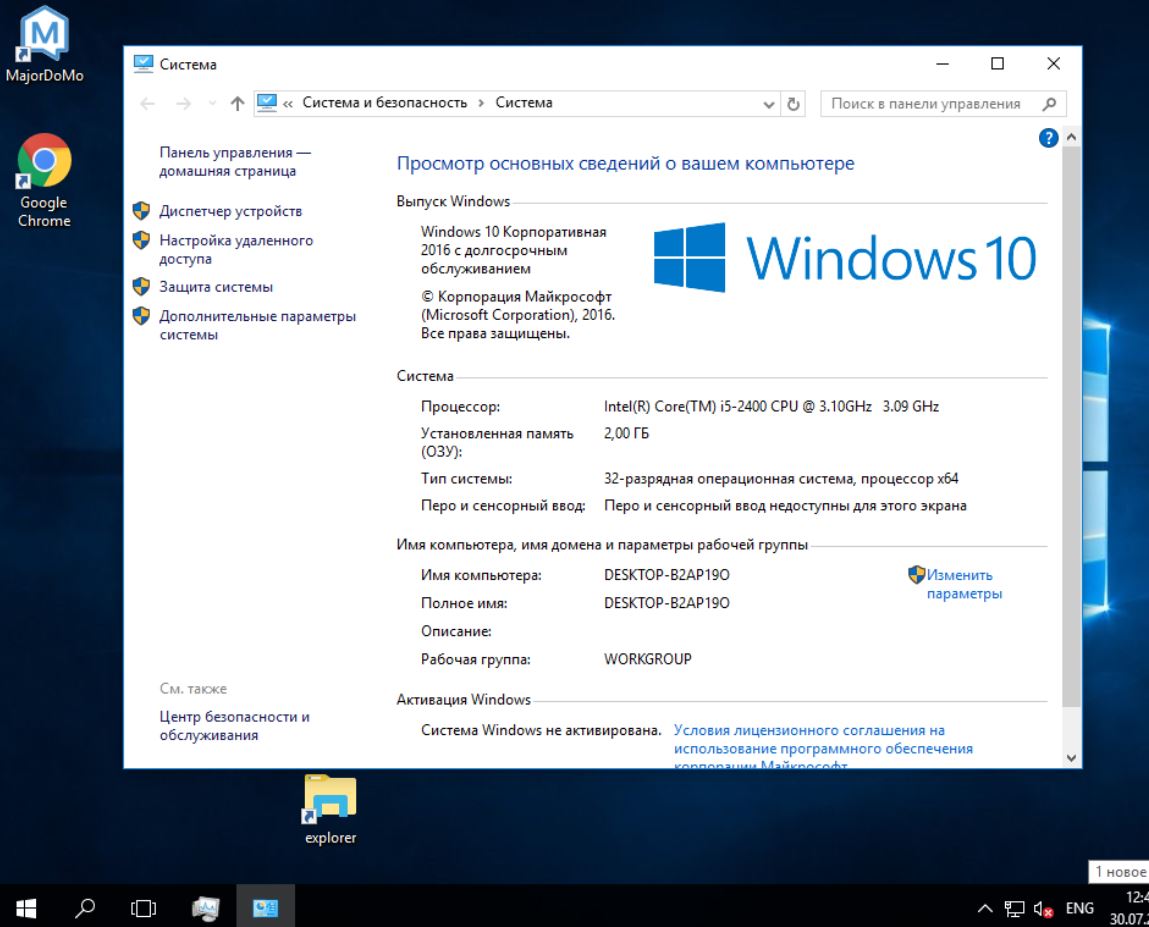
Task: Open the address bar history dropdown
Action: [767, 102]
